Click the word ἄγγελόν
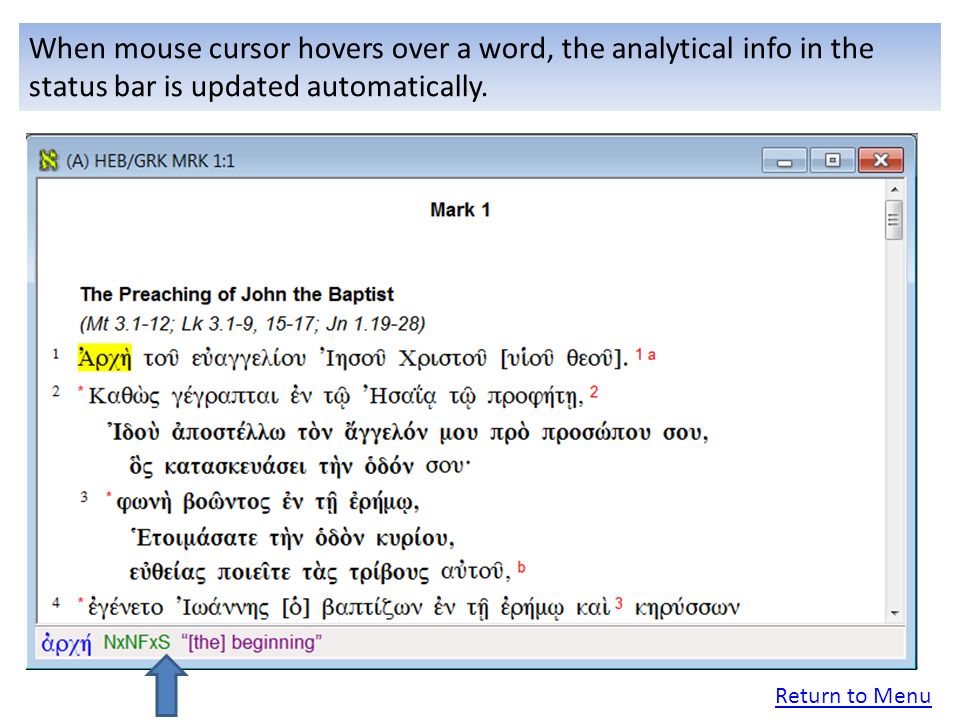Screen dimensions: 960x720 386,432
